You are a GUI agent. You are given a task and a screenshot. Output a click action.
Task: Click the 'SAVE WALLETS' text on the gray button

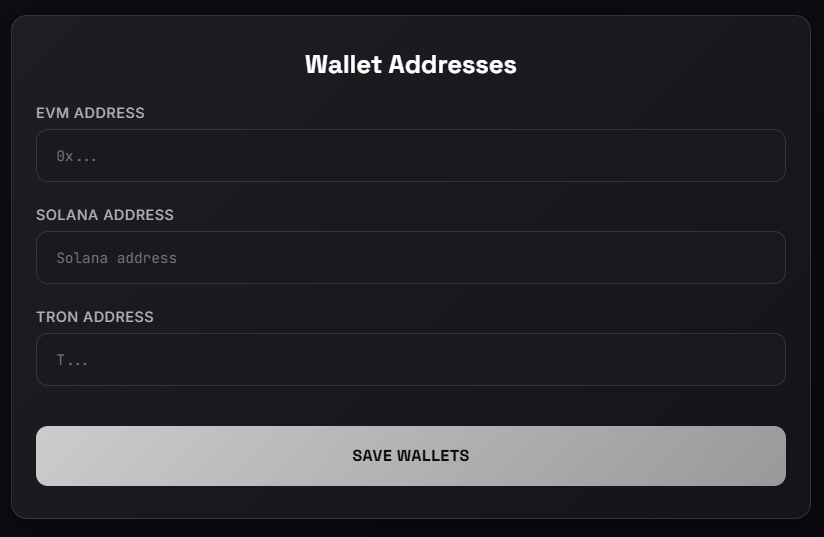(x=410, y=456)
